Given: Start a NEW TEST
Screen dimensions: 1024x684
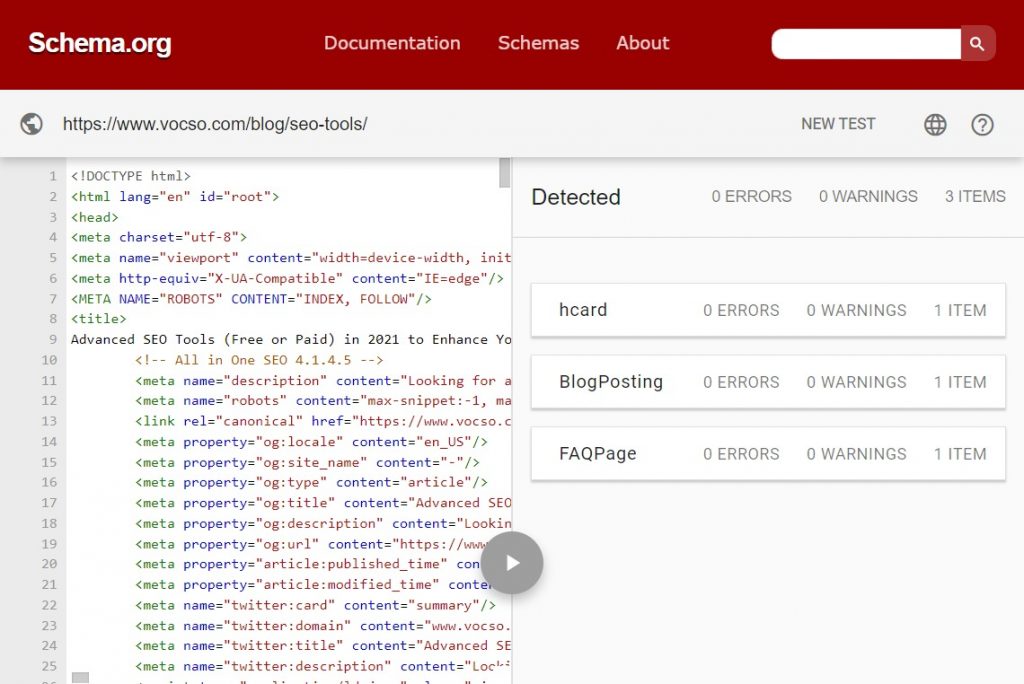Looking at the screenshot, I should tap(838, 124).
